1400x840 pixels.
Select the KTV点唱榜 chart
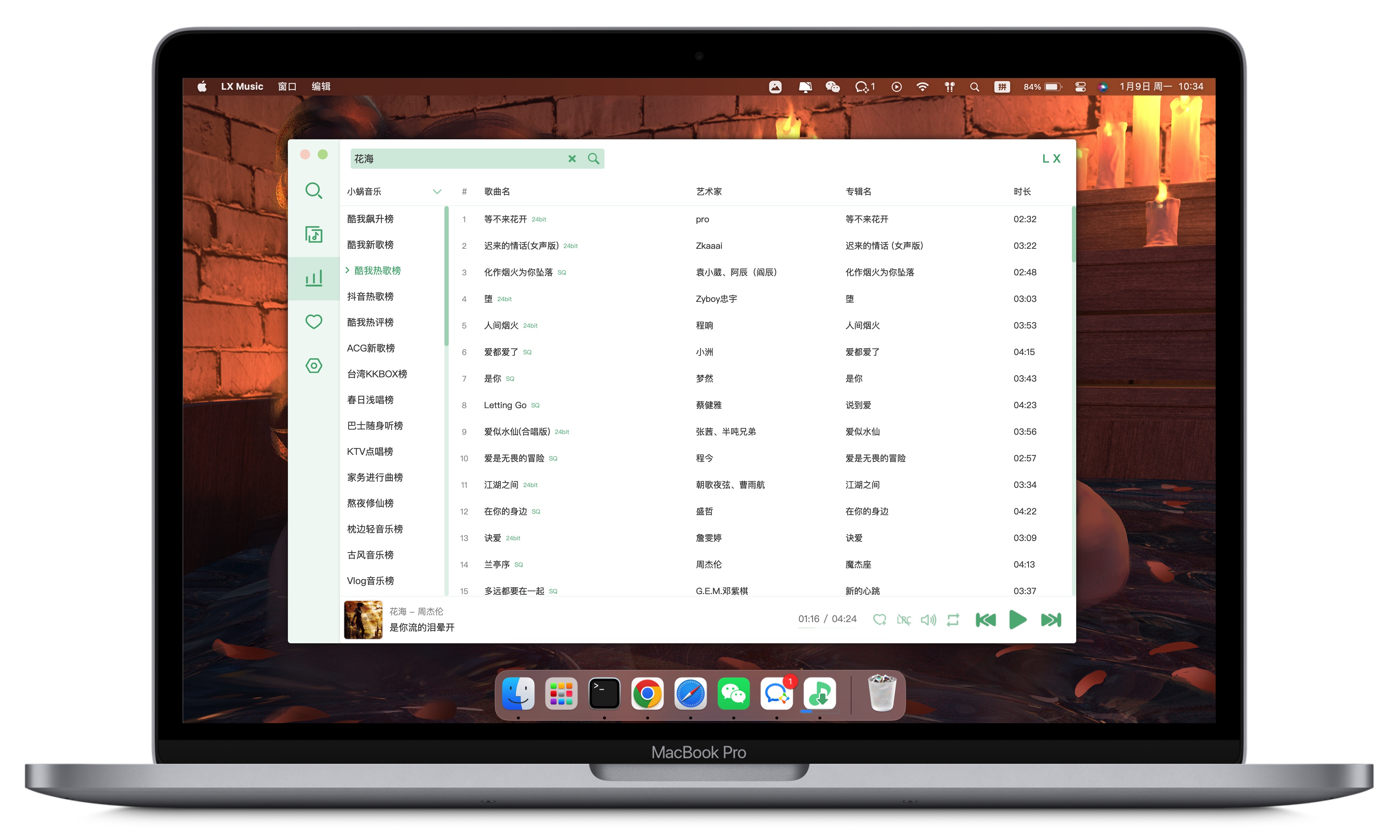369,451
